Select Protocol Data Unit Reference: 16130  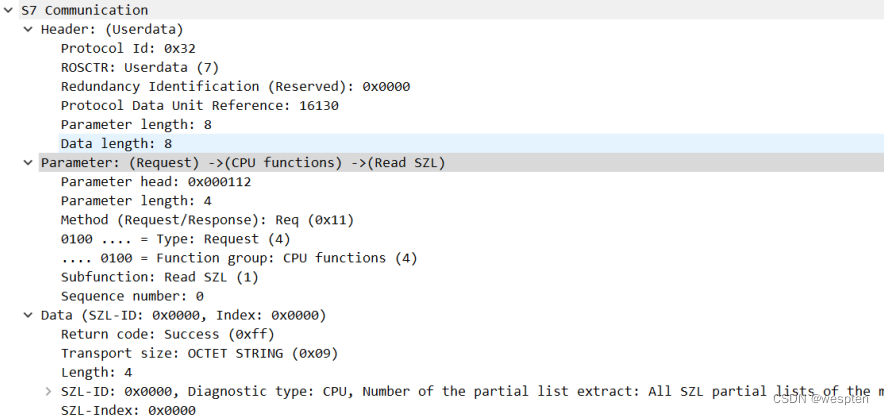(x=200, y=105)
